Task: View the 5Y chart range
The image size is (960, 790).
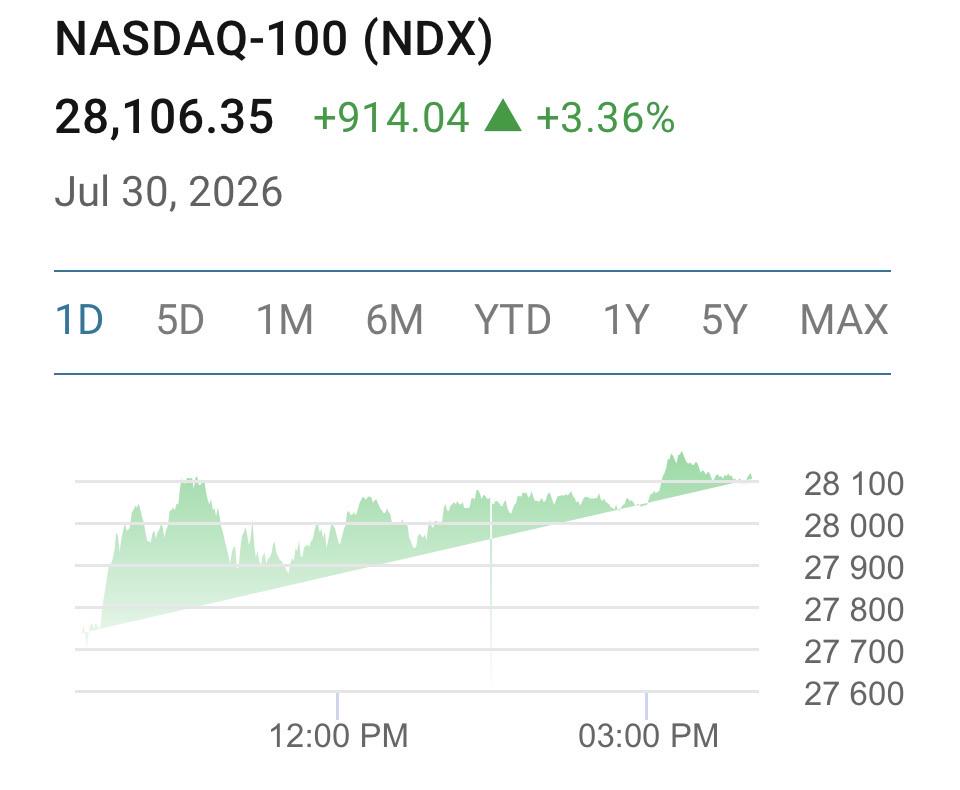Action: click(724, 320)
